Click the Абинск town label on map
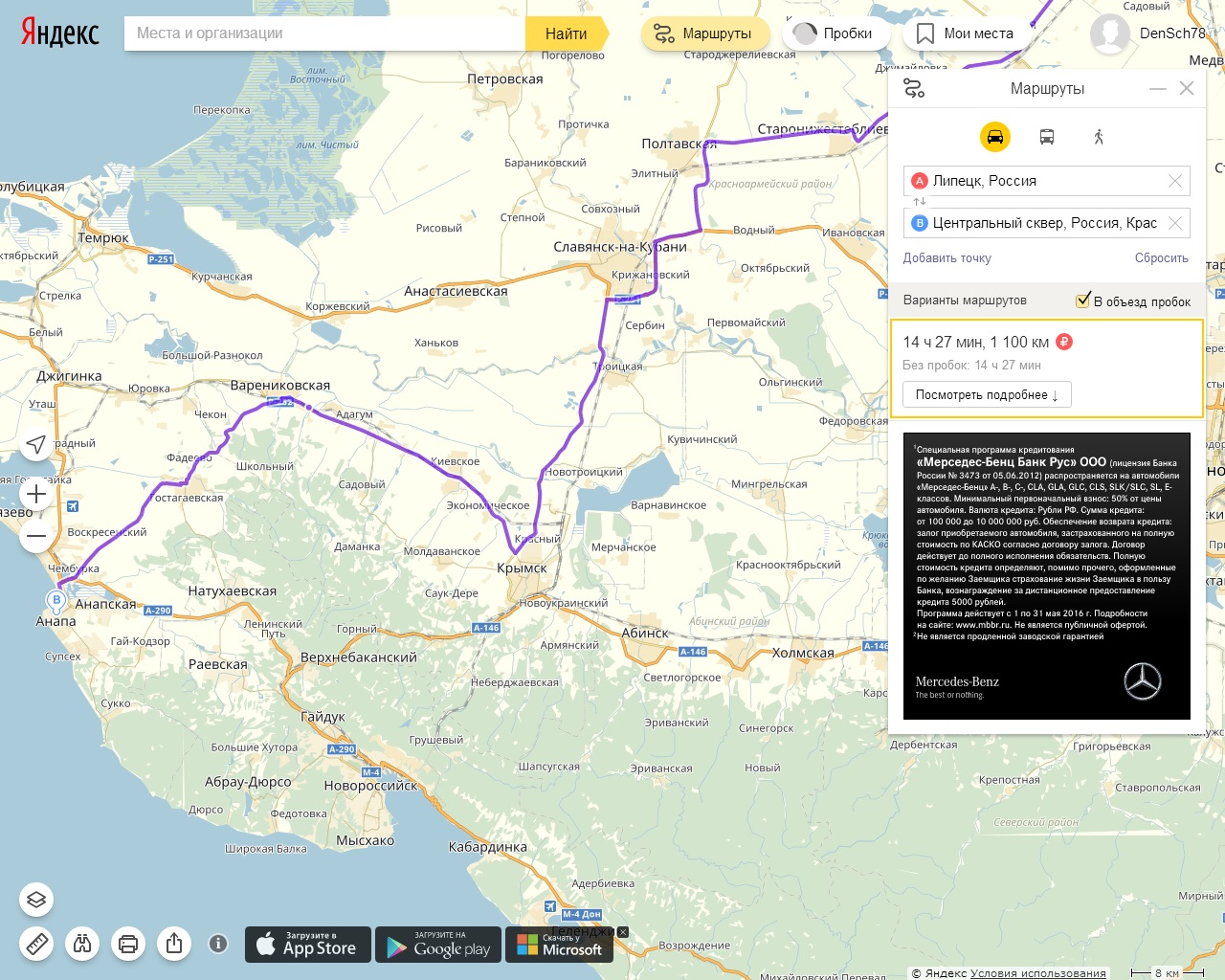Screen dimensions: 1225x980 tap(645, 633)
